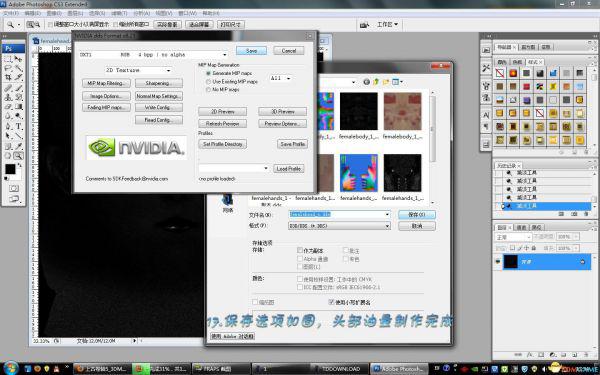Toggle Quick Mask mode icon
Screen dimensions: 600x375
pyautogui.click(x=14, y=188)
